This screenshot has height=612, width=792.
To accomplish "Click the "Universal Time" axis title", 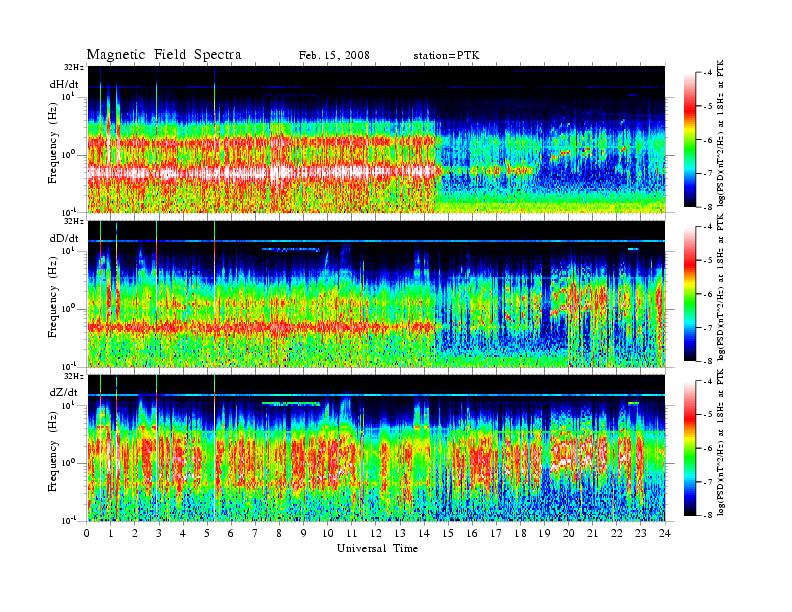I will point(377,548).
